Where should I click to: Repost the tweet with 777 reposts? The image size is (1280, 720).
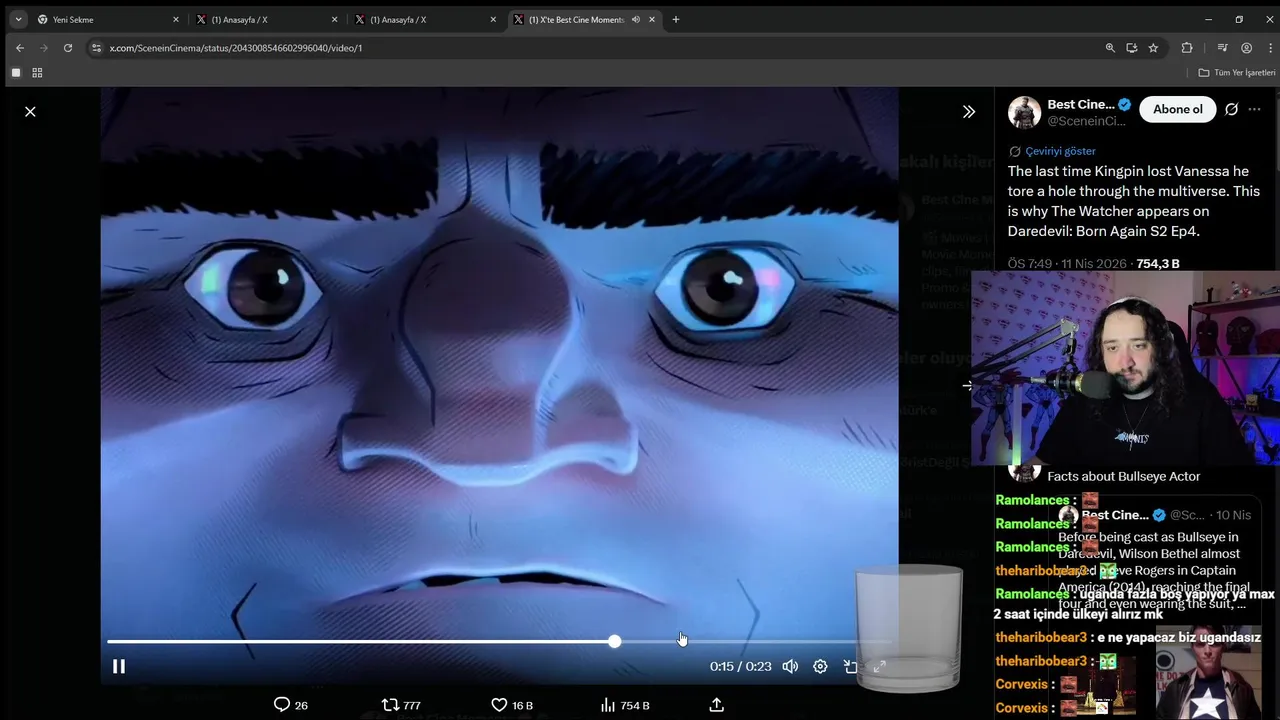[401, 705]
